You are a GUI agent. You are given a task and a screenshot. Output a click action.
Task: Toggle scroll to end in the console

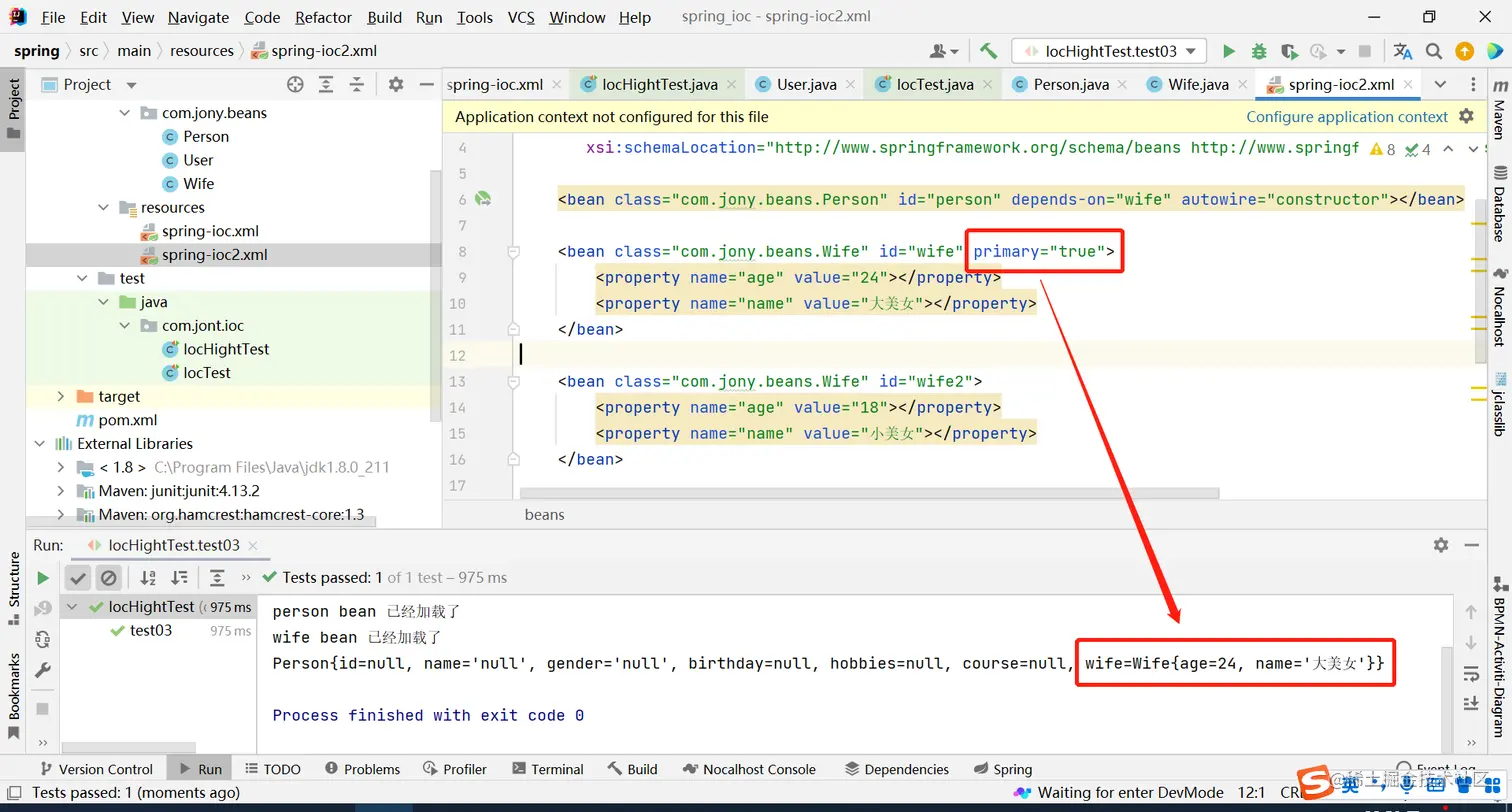pyautogui.click(x=1471, y=703)
